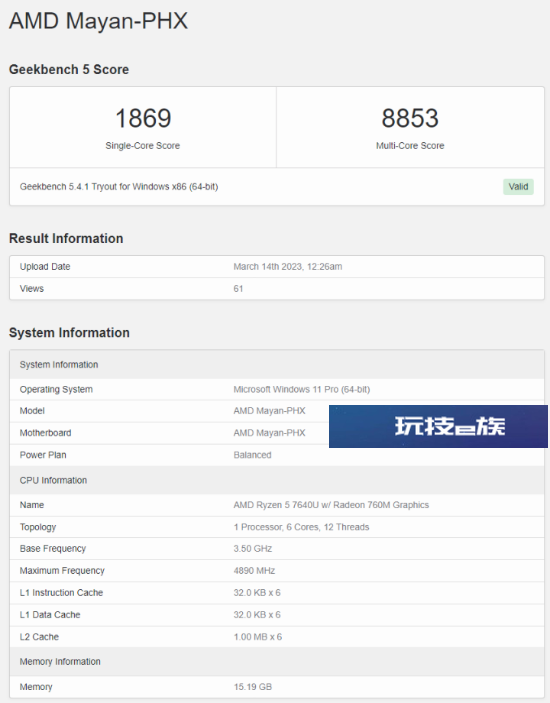The width and height of the screenshot is (550, 703).
Task: Click the gray System Information table header row
Action: click(x=277, y=365)
